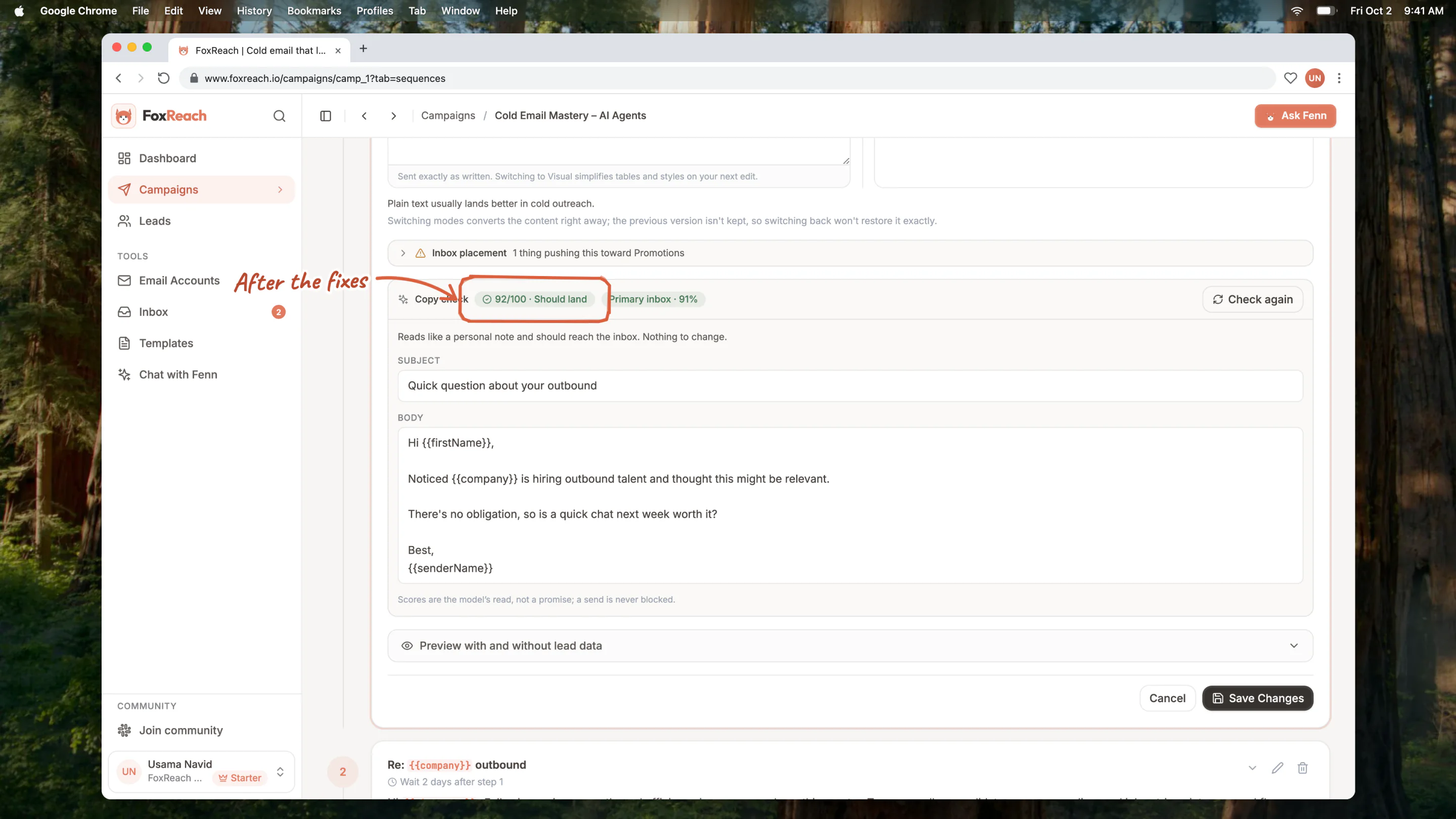Screen dimensions: 1456x819
Task: Click the Copy check sparkle icon
Action: click(403, 300)
